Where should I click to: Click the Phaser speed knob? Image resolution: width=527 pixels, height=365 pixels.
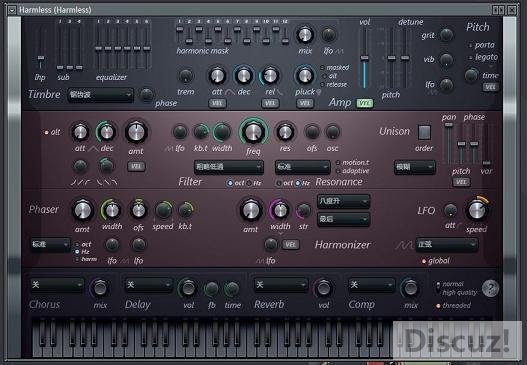pos(163,210)
